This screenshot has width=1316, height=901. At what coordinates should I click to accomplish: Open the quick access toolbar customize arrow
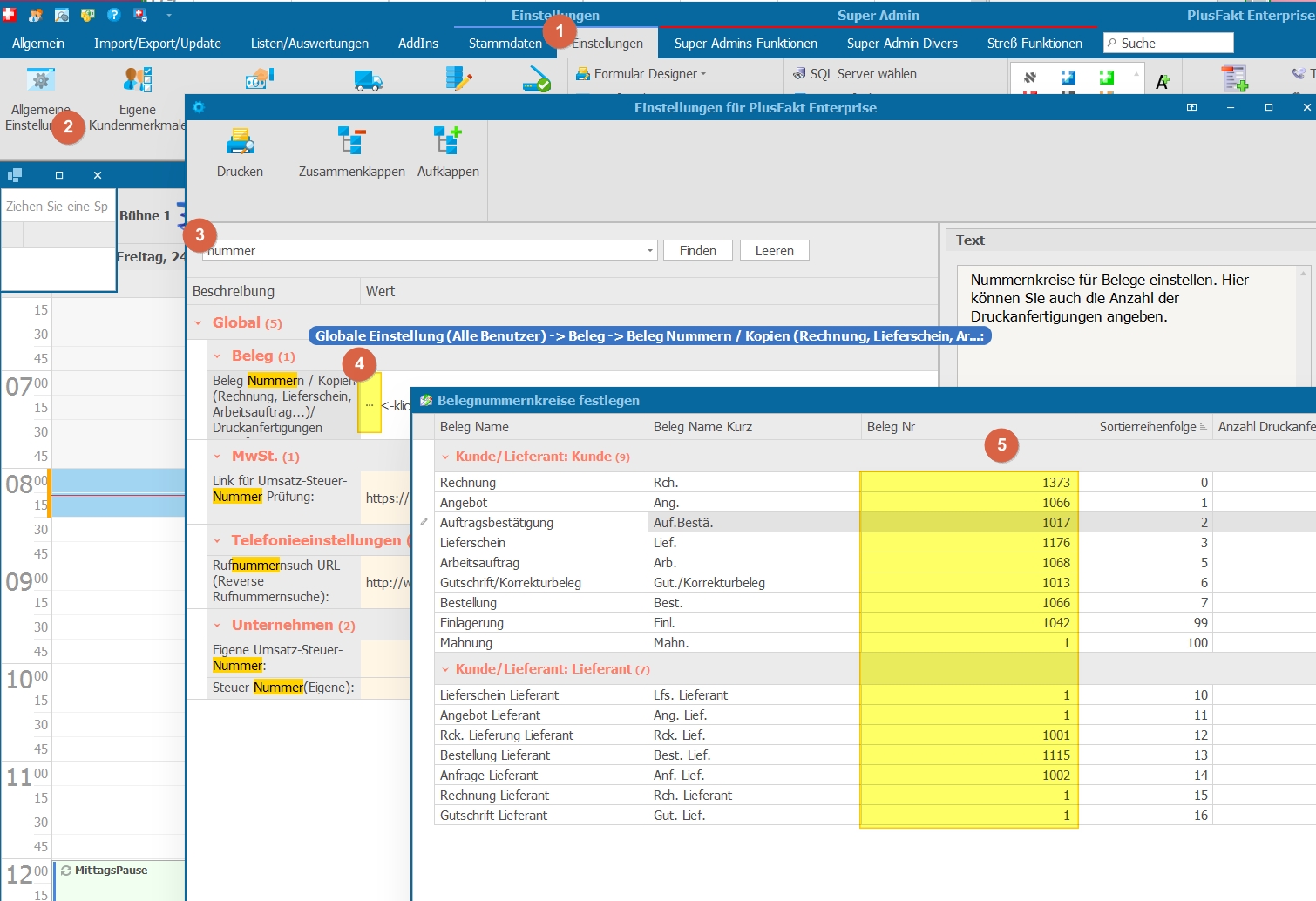click(169, 15)
